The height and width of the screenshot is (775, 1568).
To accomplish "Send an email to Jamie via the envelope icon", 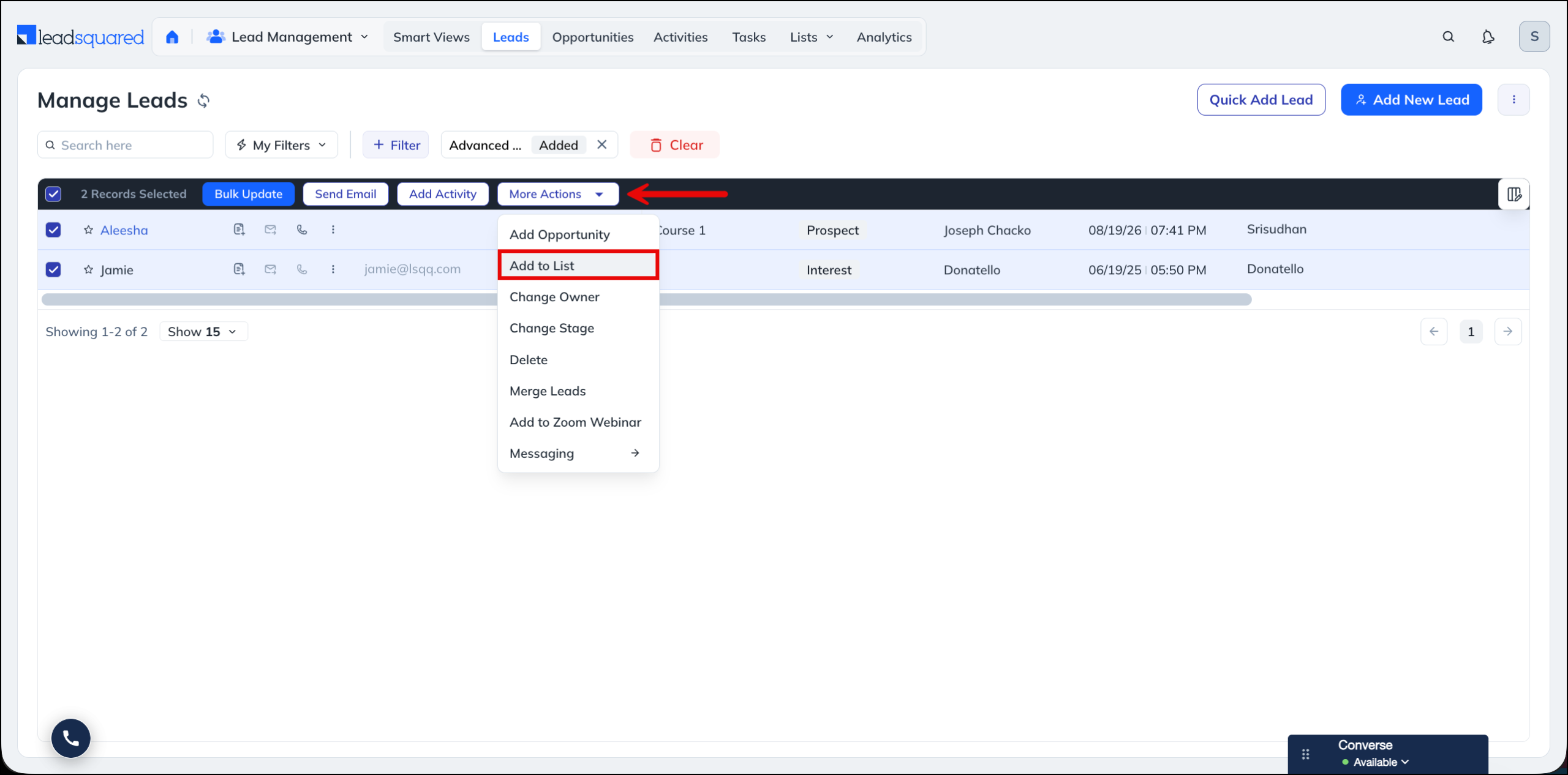I will pyautogui.click(x=270, y=269).
